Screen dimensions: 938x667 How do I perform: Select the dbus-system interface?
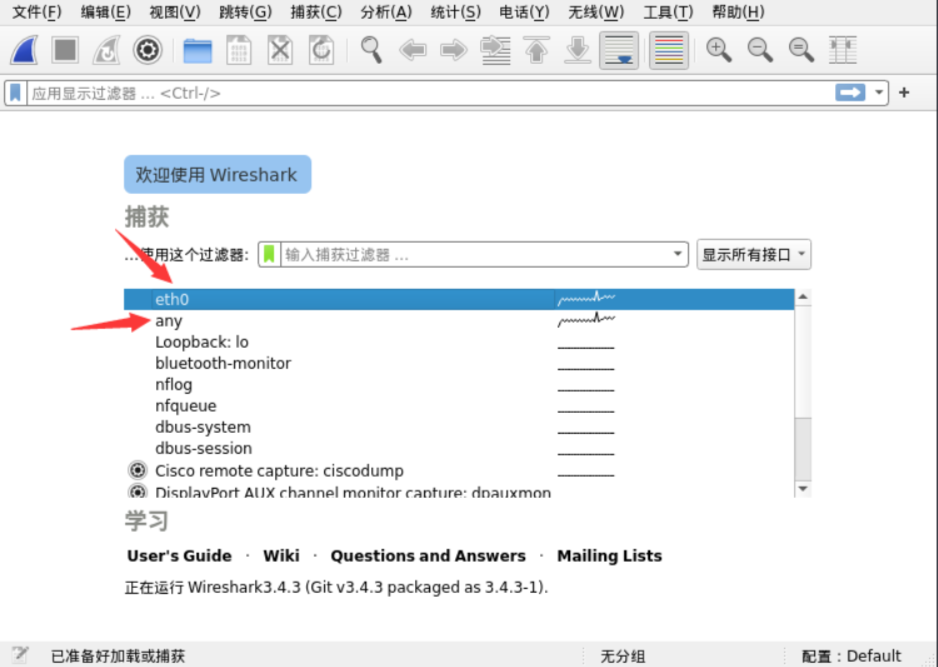tap(459, 427)
